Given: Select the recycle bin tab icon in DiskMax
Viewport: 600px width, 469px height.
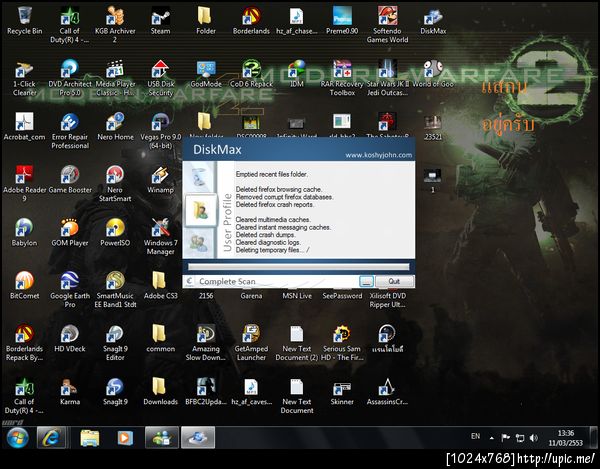Looking at the screenshot, I should coord(199,178).
